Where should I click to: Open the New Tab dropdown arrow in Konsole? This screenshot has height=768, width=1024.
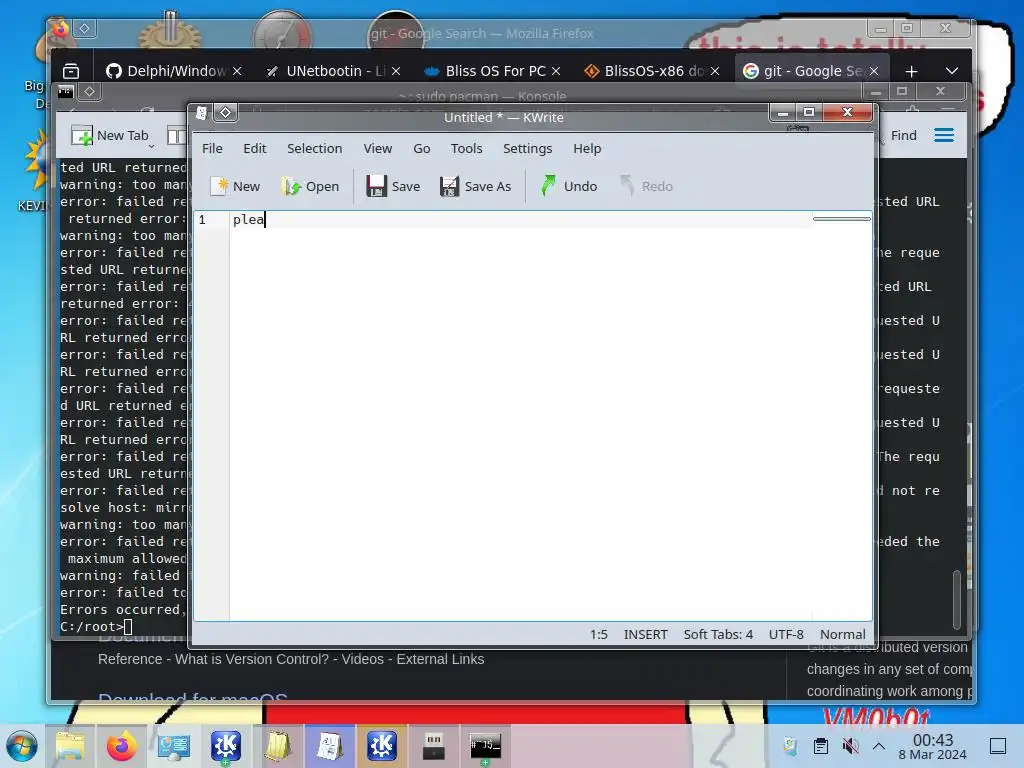(x=152, y=146)
